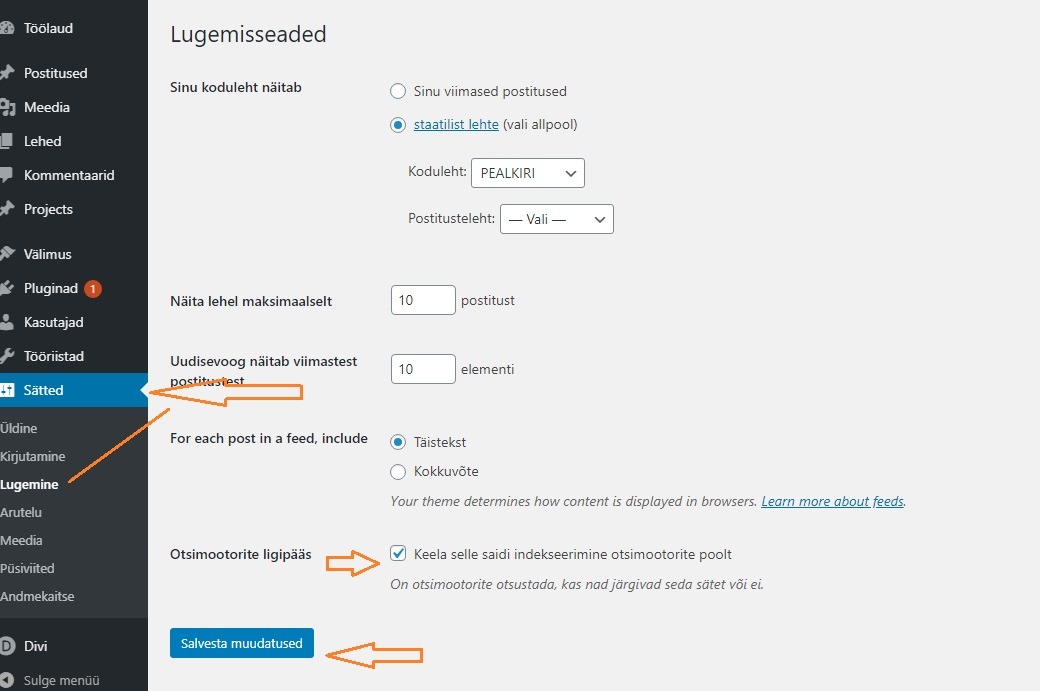Image resolution: width=1040 pixels, height=691 pixels.
Task: Open the Kommentaarid speech bubble icon
Action: pyautogui.click(x=6, y=175)
